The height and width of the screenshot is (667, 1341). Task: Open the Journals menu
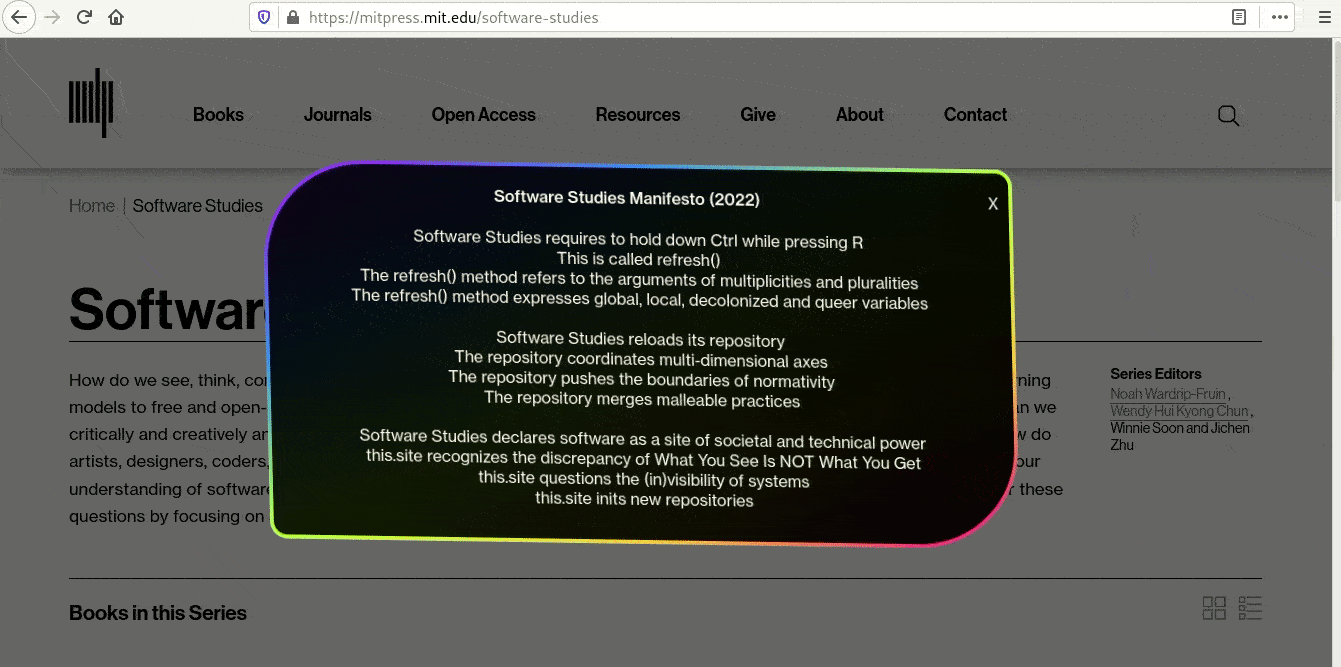coord(337,115)
